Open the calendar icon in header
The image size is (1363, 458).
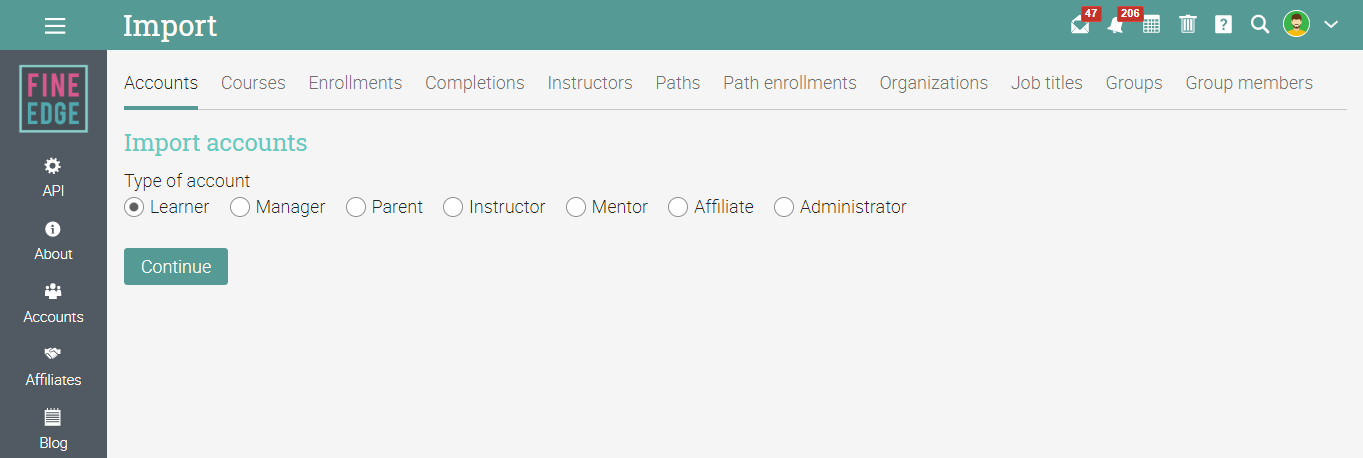pos(1151,25)
